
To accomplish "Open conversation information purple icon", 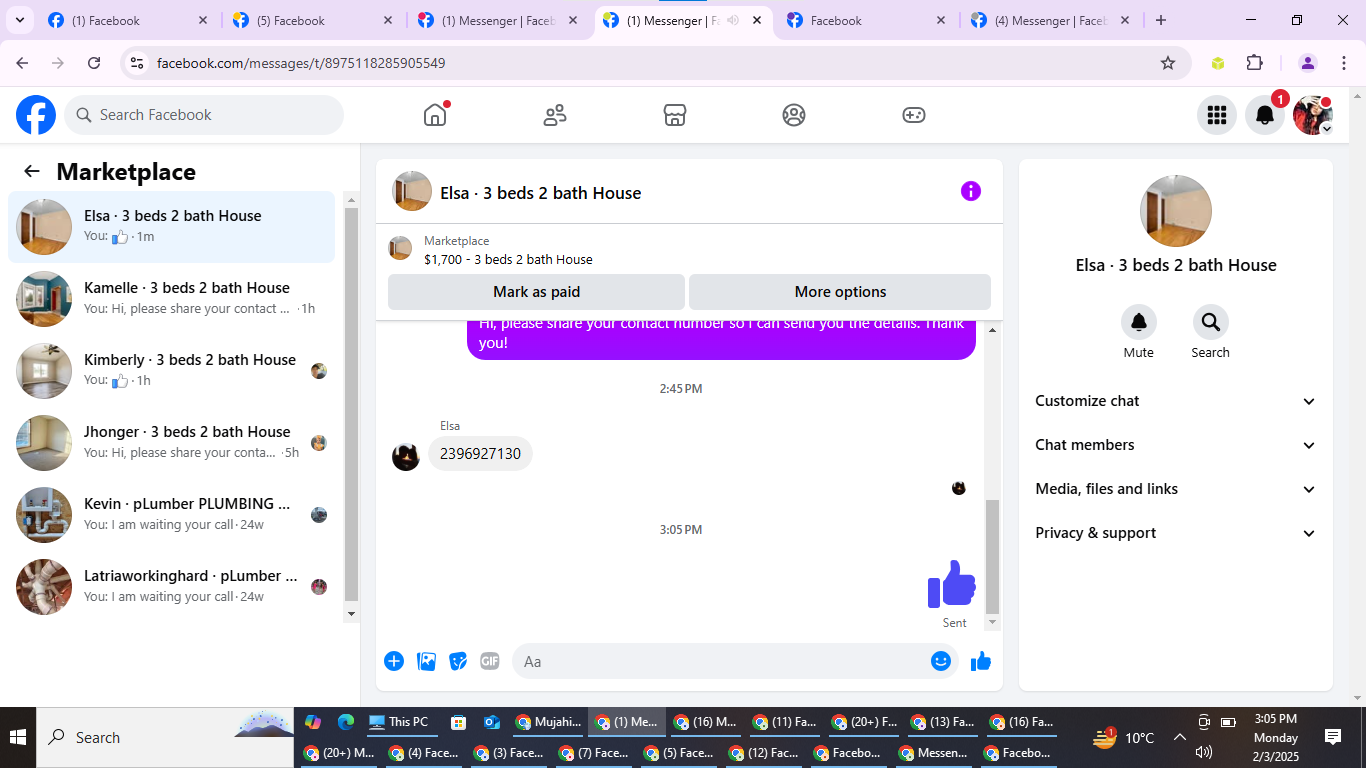I will [x=971, y=191].
